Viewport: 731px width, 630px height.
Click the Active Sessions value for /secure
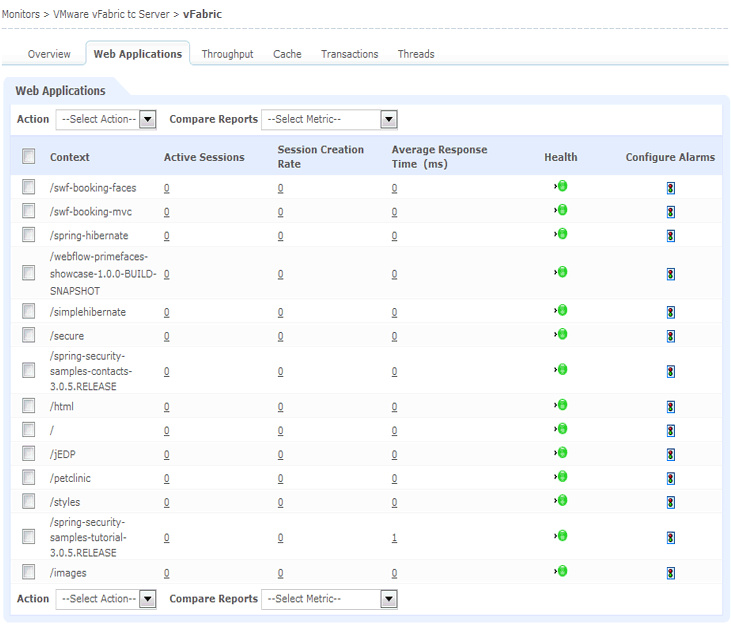click(x=166, y=336)
